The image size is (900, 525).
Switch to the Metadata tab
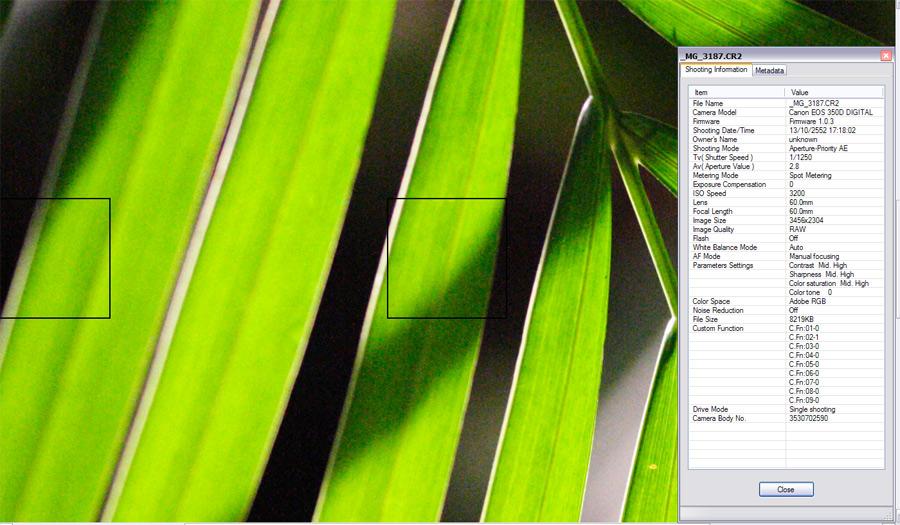tap(769, 71)
